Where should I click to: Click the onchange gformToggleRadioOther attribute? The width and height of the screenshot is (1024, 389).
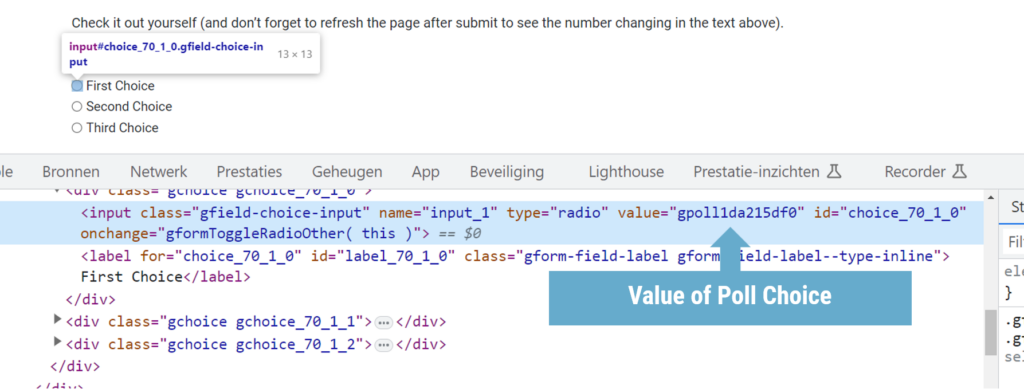click(255, 234)
